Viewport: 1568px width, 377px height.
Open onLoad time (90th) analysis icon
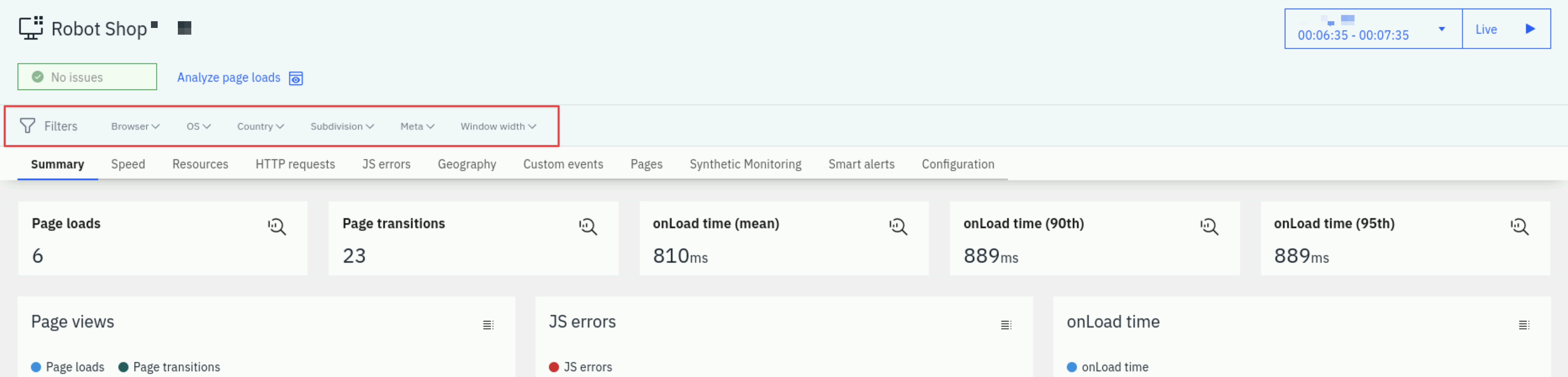click(1210, 227)
